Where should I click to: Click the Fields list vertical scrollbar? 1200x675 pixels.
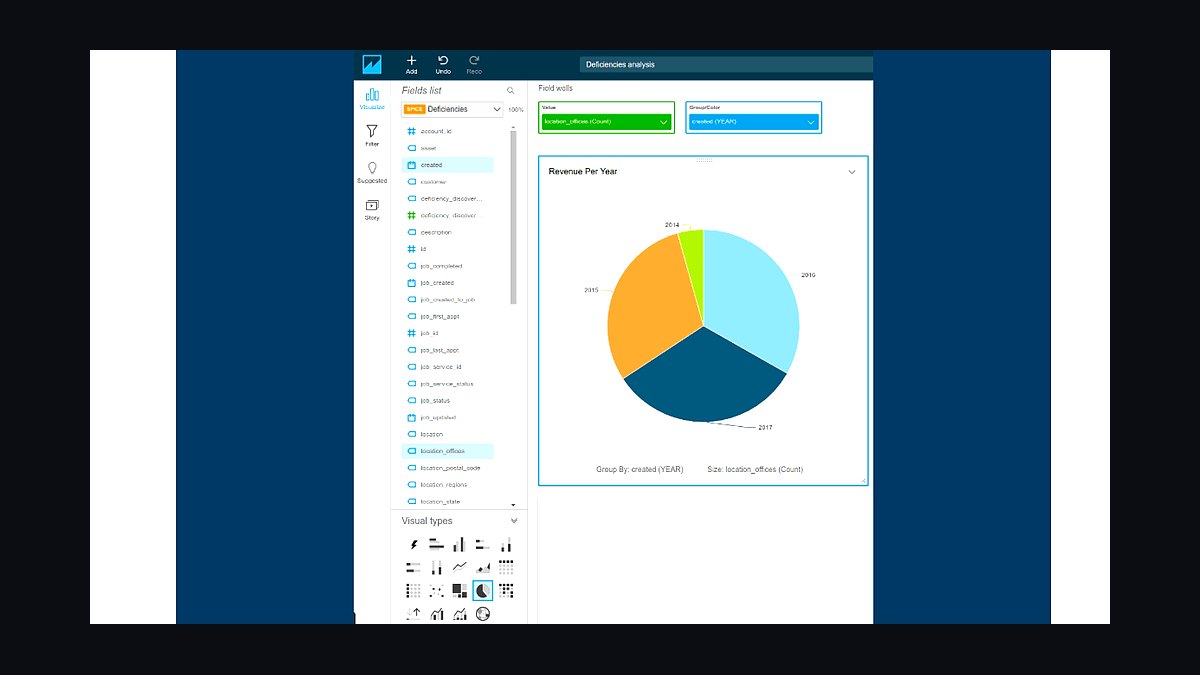(513, 217)
